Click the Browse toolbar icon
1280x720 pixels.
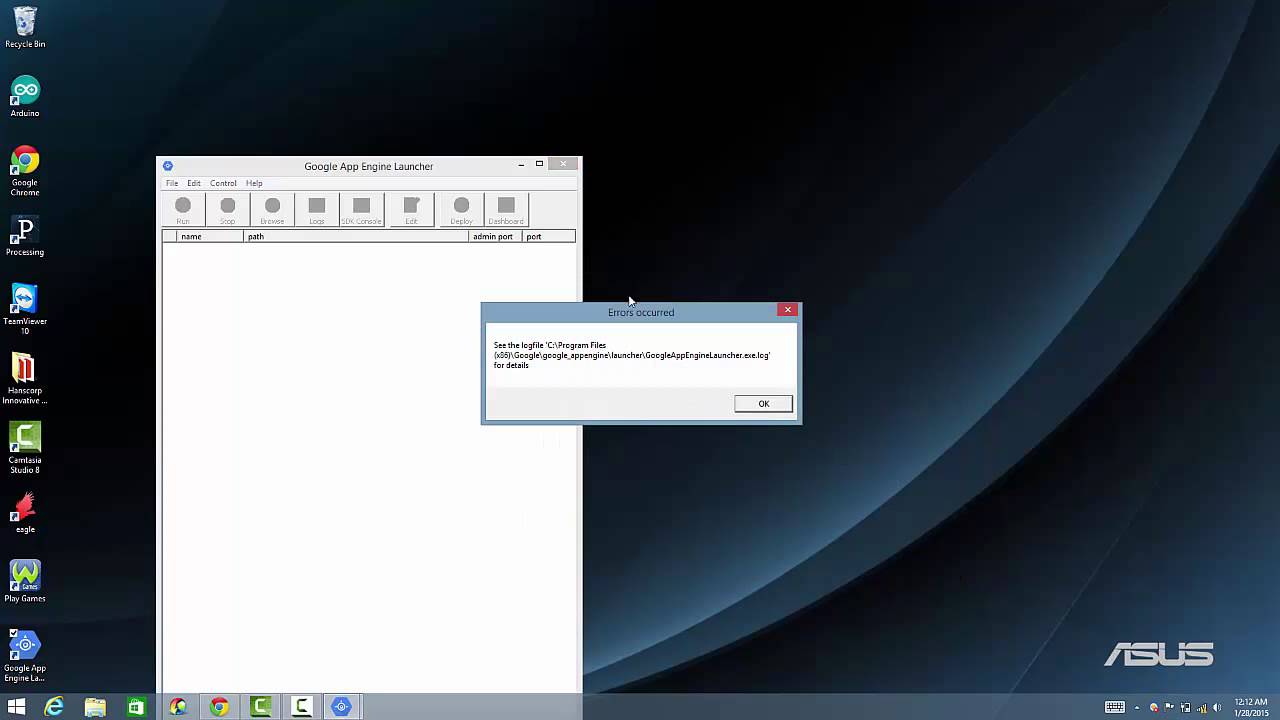272,210
